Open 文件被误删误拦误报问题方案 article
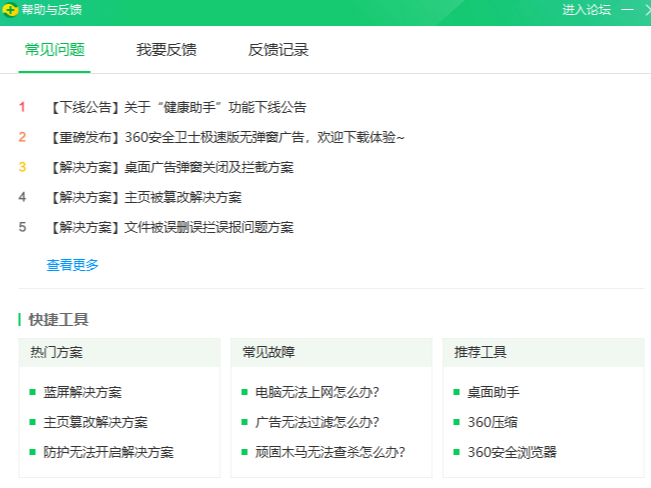 170,227
